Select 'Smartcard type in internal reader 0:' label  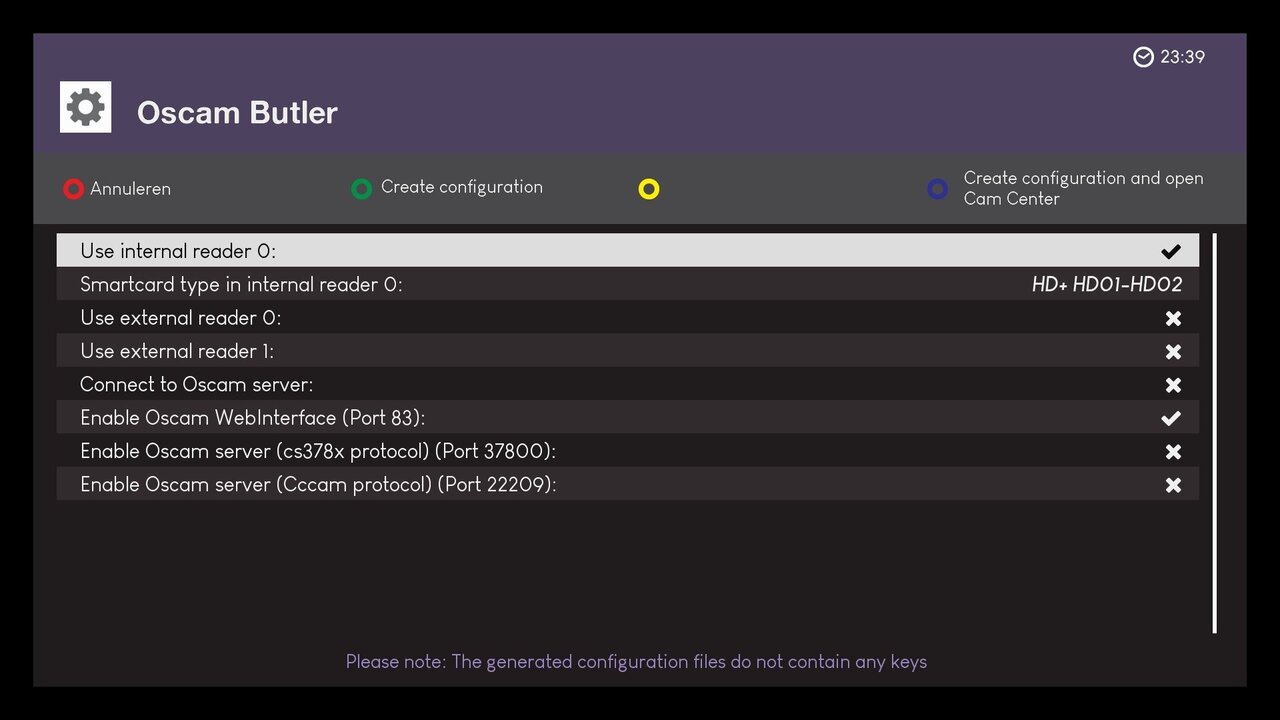pos(241,285)
